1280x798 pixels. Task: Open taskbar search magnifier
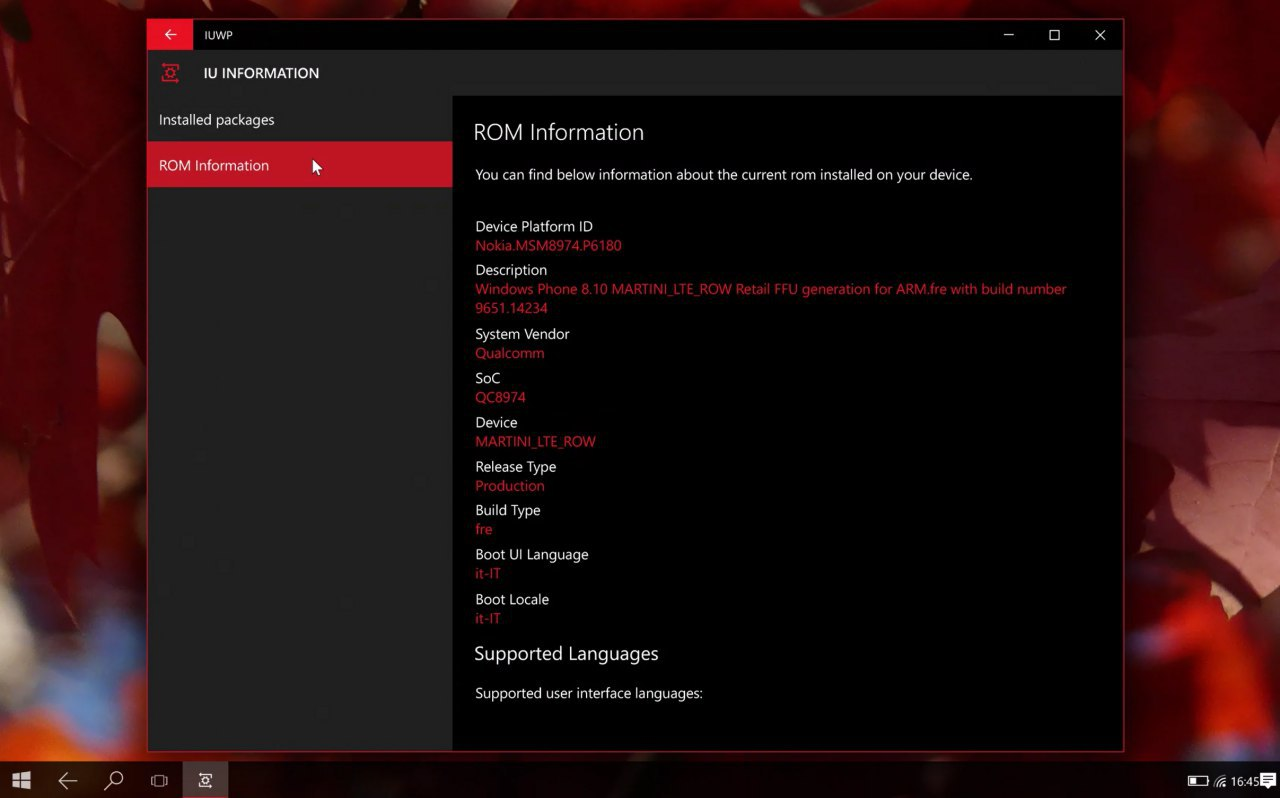click(x=114, y=780)
